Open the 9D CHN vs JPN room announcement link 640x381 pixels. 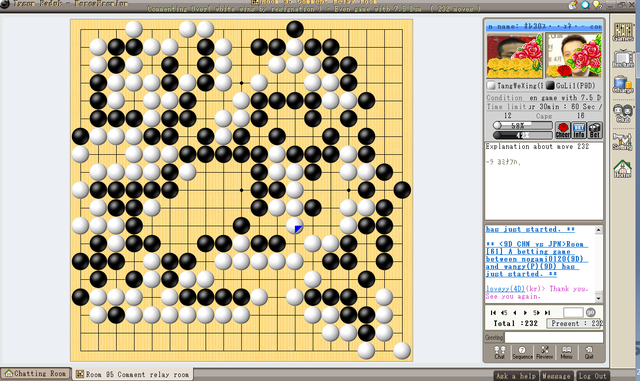pos(537,259)
